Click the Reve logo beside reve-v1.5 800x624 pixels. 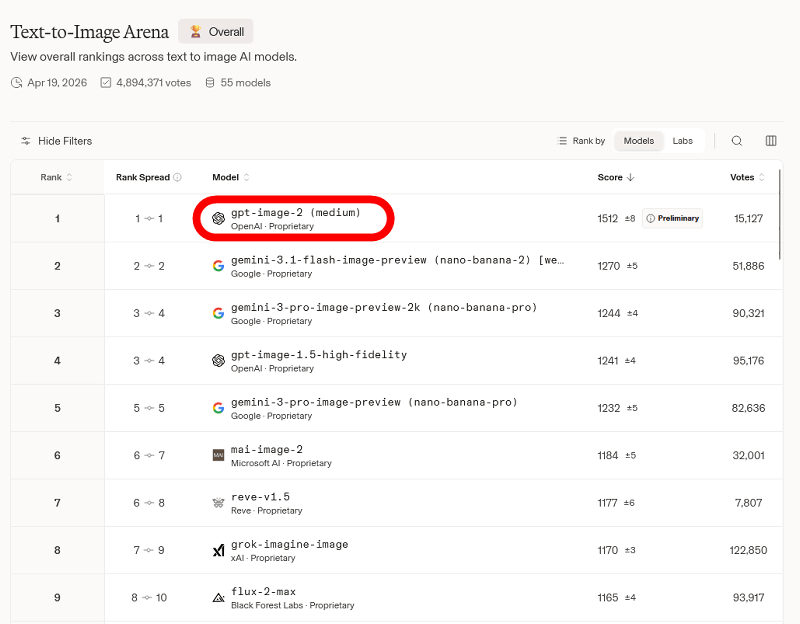pyautogui.click(x=218, y=503)
